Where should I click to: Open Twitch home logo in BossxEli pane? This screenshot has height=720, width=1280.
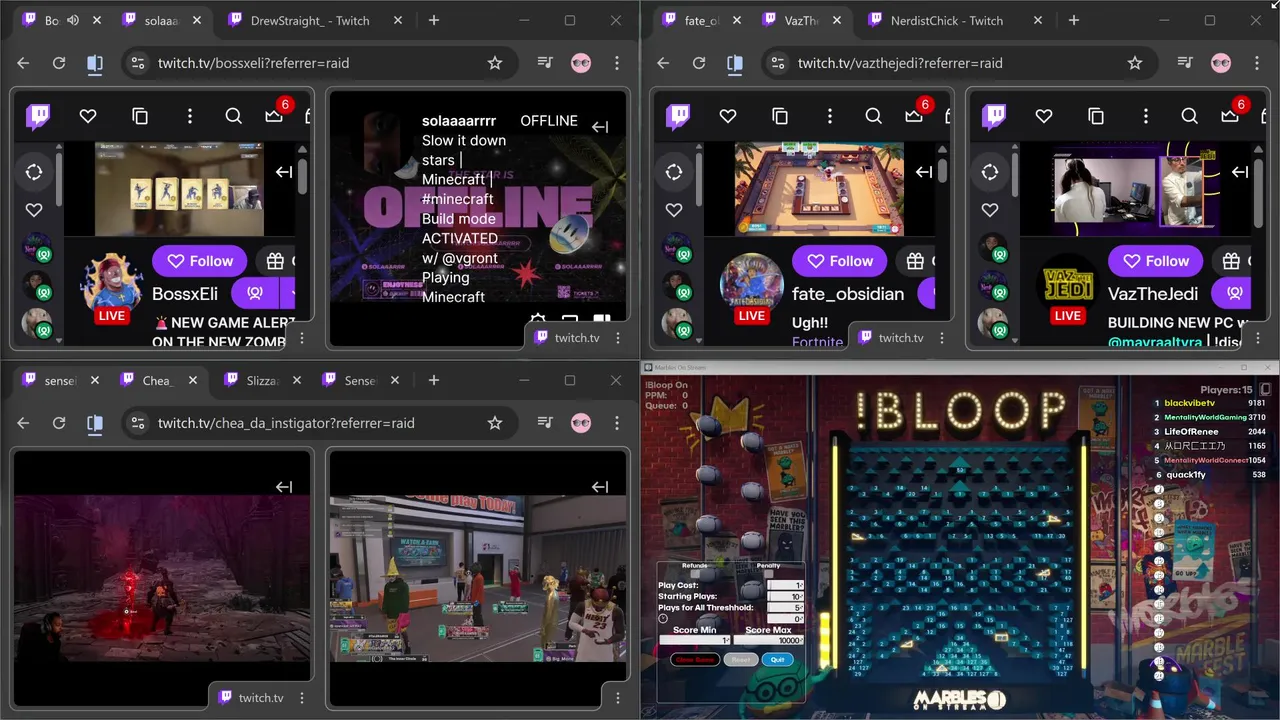(38, 116)
